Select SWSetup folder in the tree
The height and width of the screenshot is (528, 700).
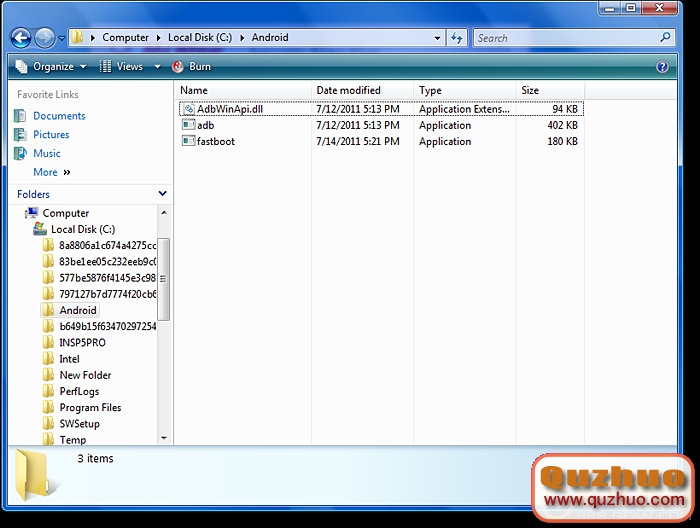coord(79,424)
